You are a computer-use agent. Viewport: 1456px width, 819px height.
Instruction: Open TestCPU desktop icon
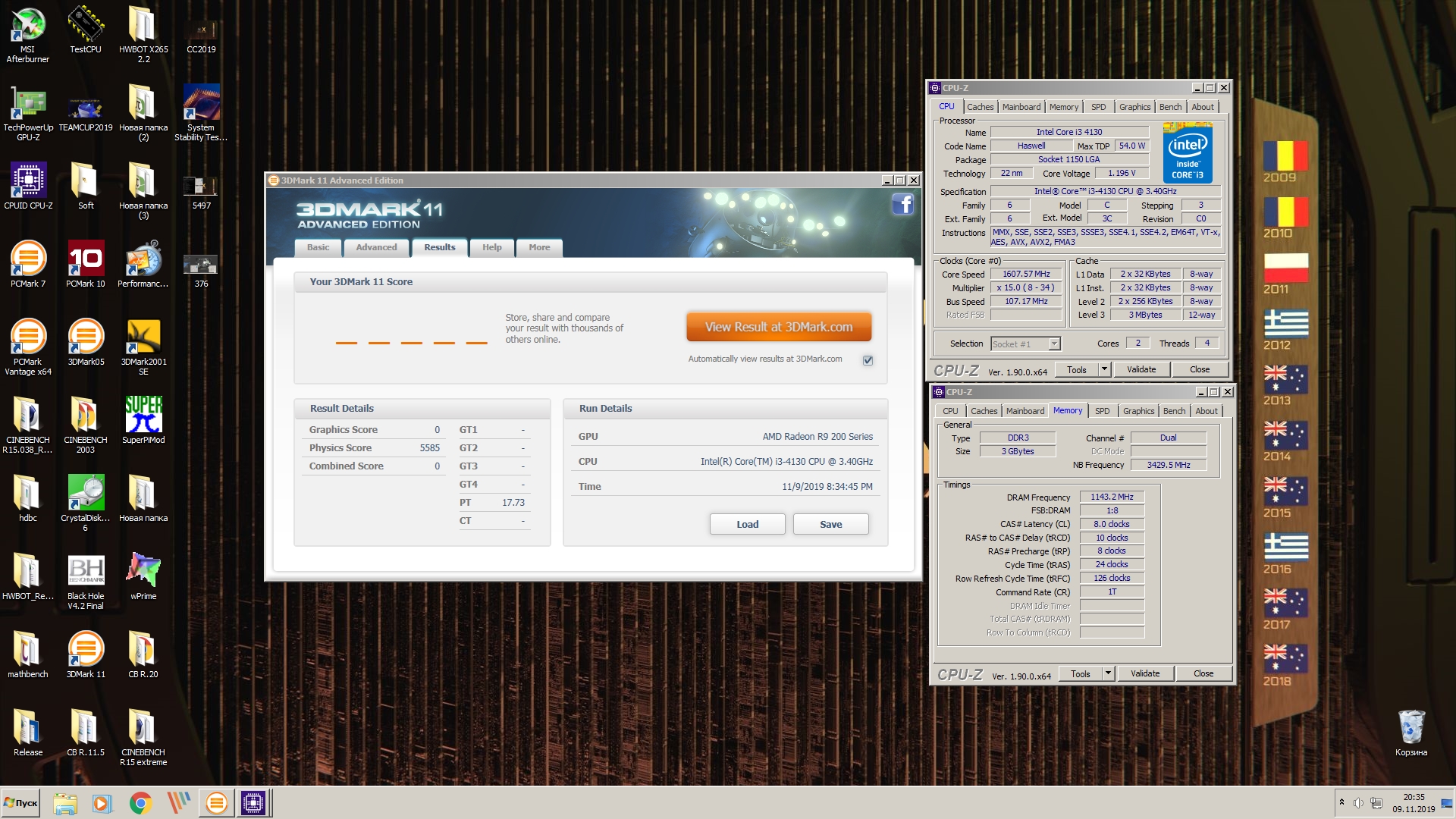pos(86,30)
